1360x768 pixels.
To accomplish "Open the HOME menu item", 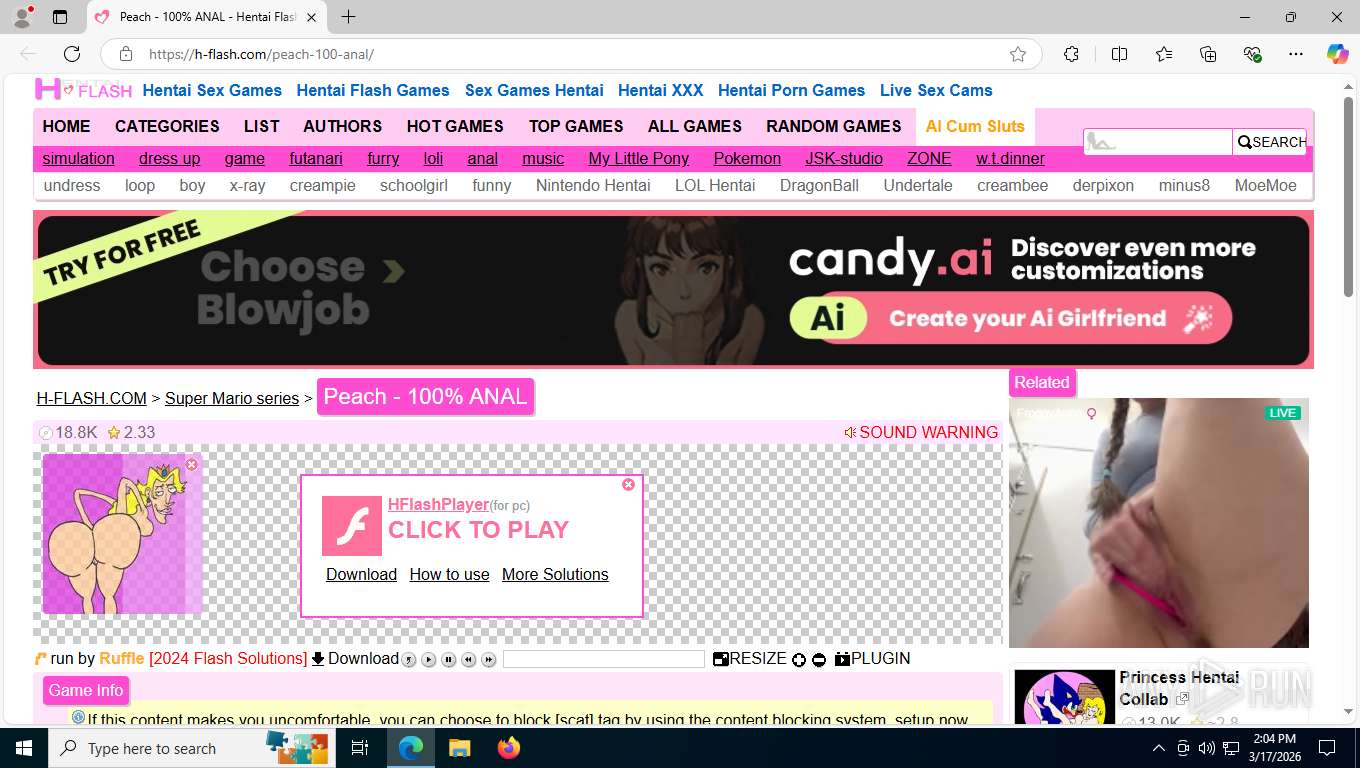I will click(x=66, y=126).
